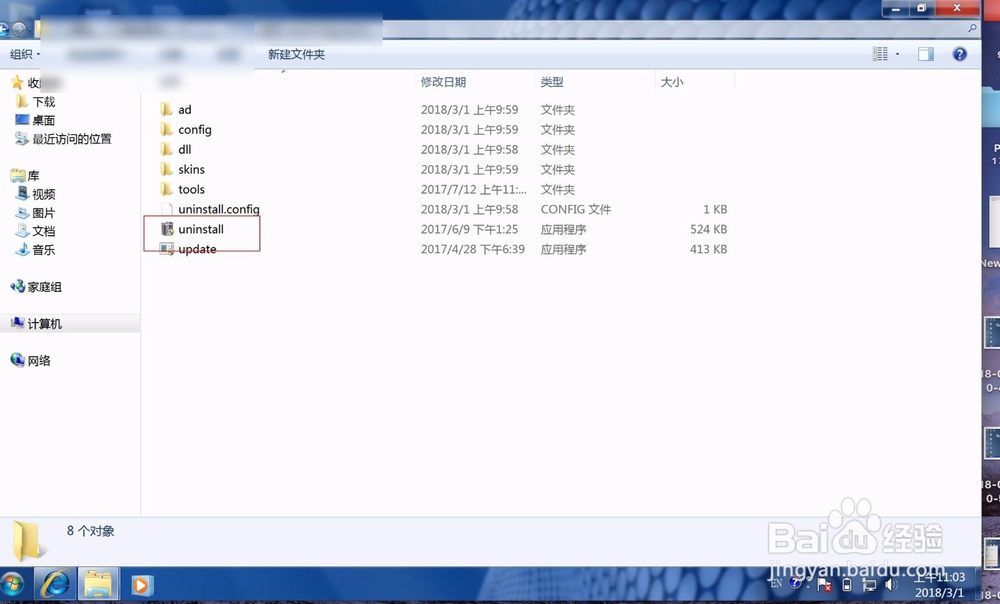Click the volume speaker tray icon
This screenshot has height=604, width=1000.
891,584
